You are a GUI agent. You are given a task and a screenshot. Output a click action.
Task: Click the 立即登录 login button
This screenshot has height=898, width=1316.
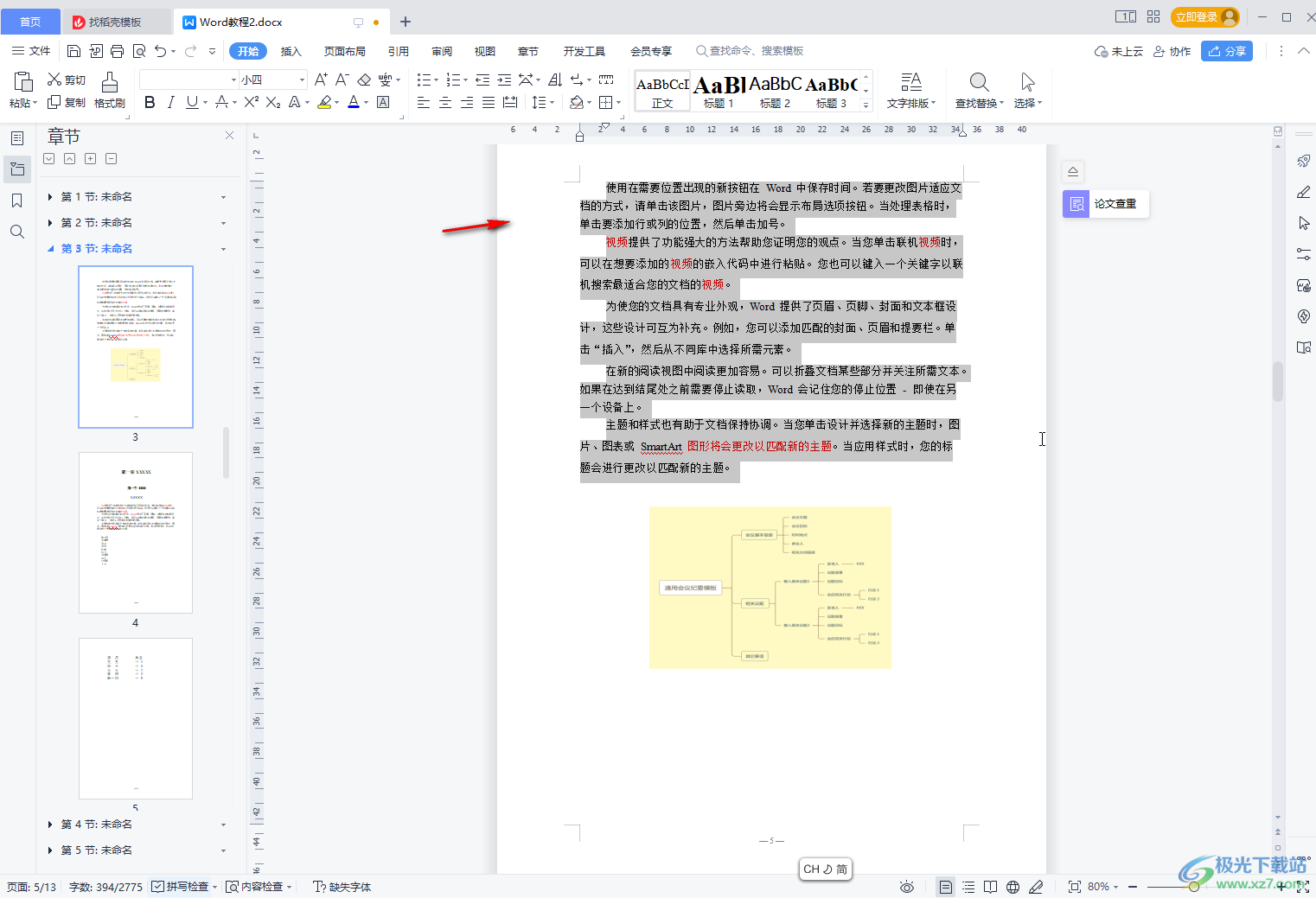point(1205,16)
